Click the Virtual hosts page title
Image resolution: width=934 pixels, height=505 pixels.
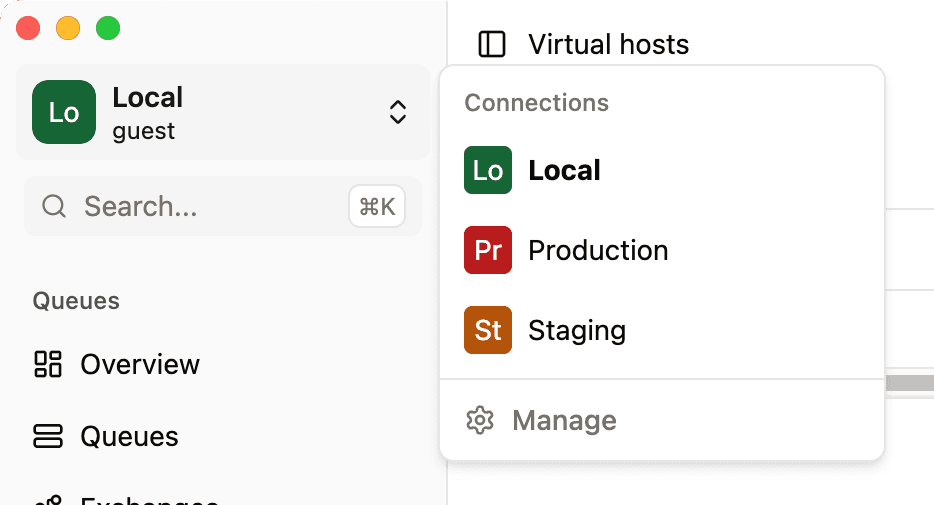608,44
